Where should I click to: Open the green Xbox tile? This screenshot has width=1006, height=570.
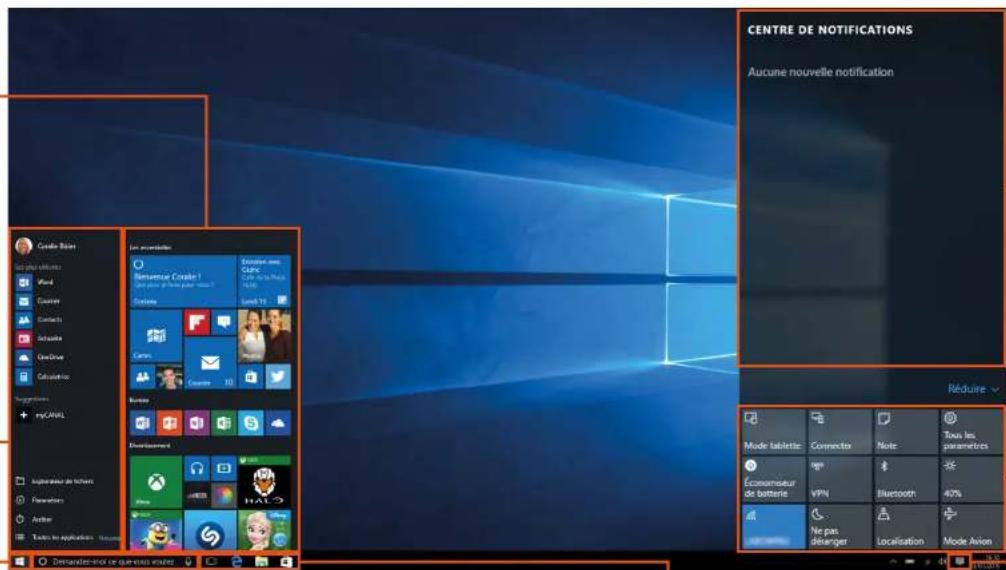point(156,482)
